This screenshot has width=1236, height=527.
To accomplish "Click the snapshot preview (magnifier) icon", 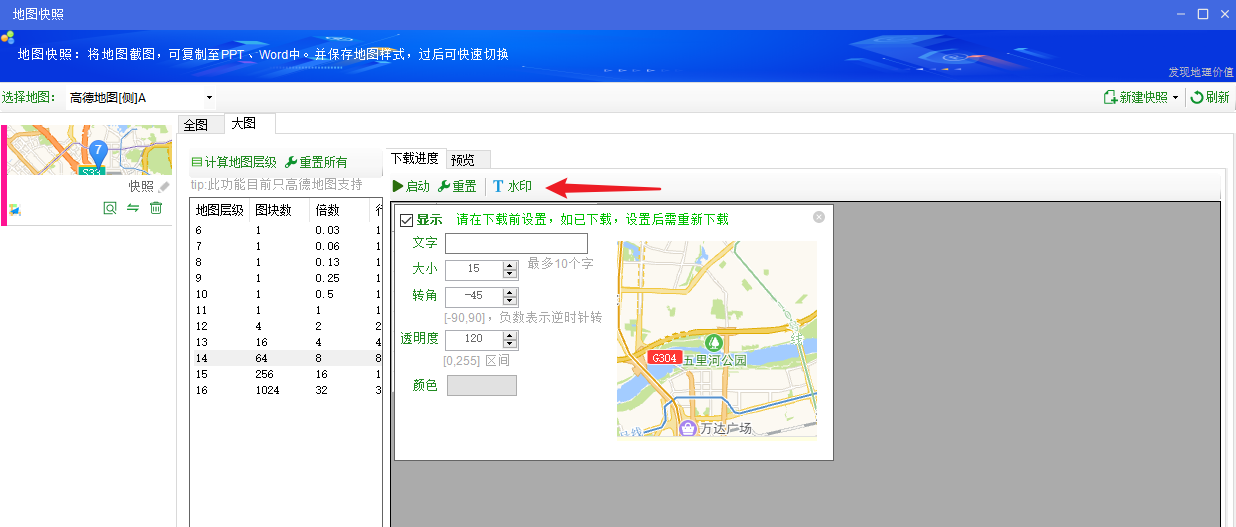I will point(110,208).
